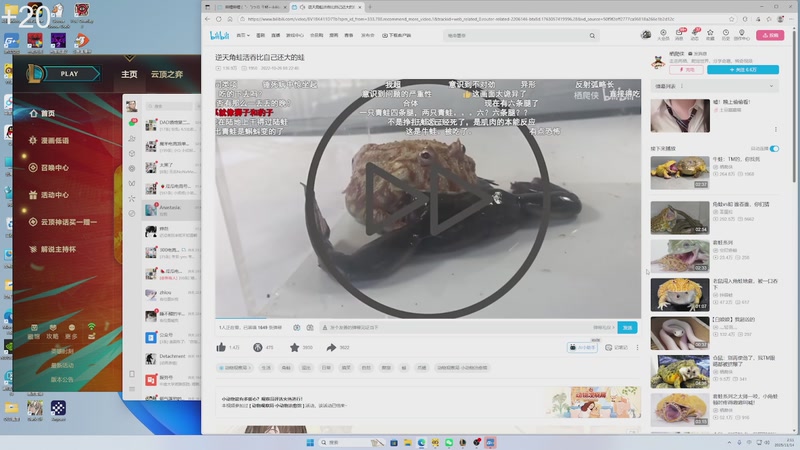Toggle the danmaku display switch below video

[x=297, y=328]
